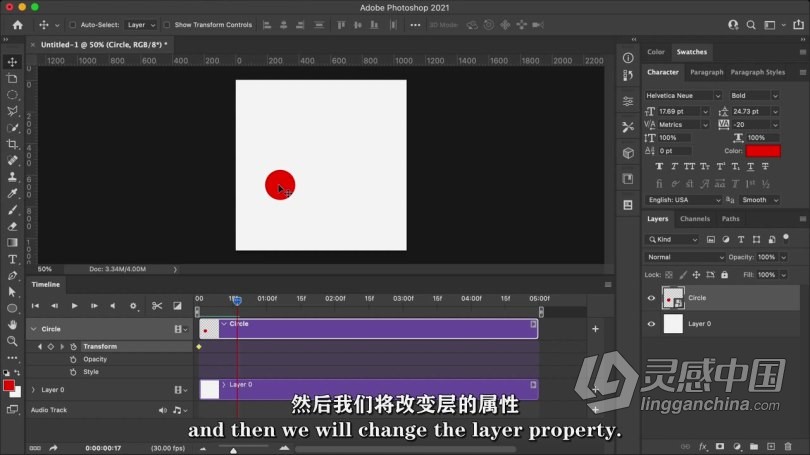Add a layer mask
Screen dimensions: 810x455
(720, 446)
